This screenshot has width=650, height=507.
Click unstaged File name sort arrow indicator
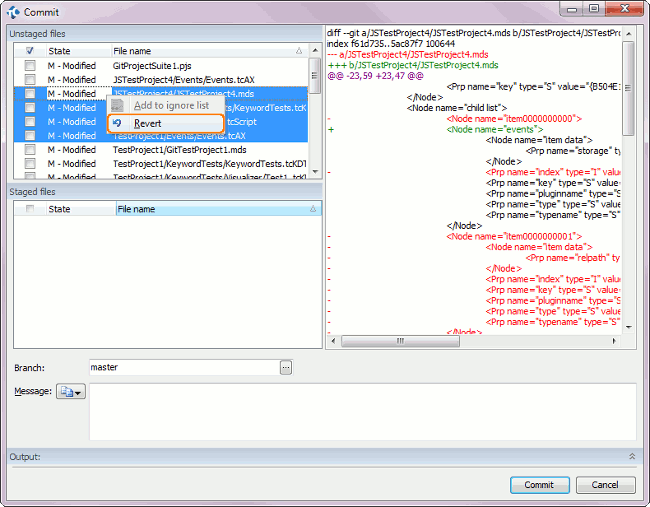pyautogui.click(x=299, y=51)
